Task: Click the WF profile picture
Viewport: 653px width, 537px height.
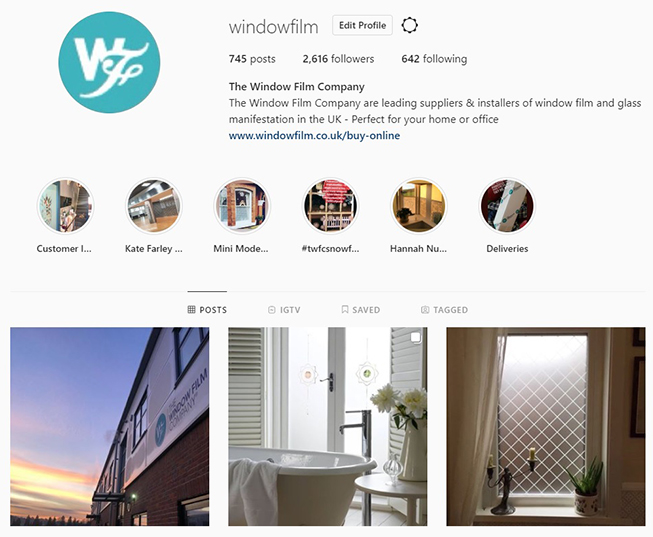Action: (109, 62)
